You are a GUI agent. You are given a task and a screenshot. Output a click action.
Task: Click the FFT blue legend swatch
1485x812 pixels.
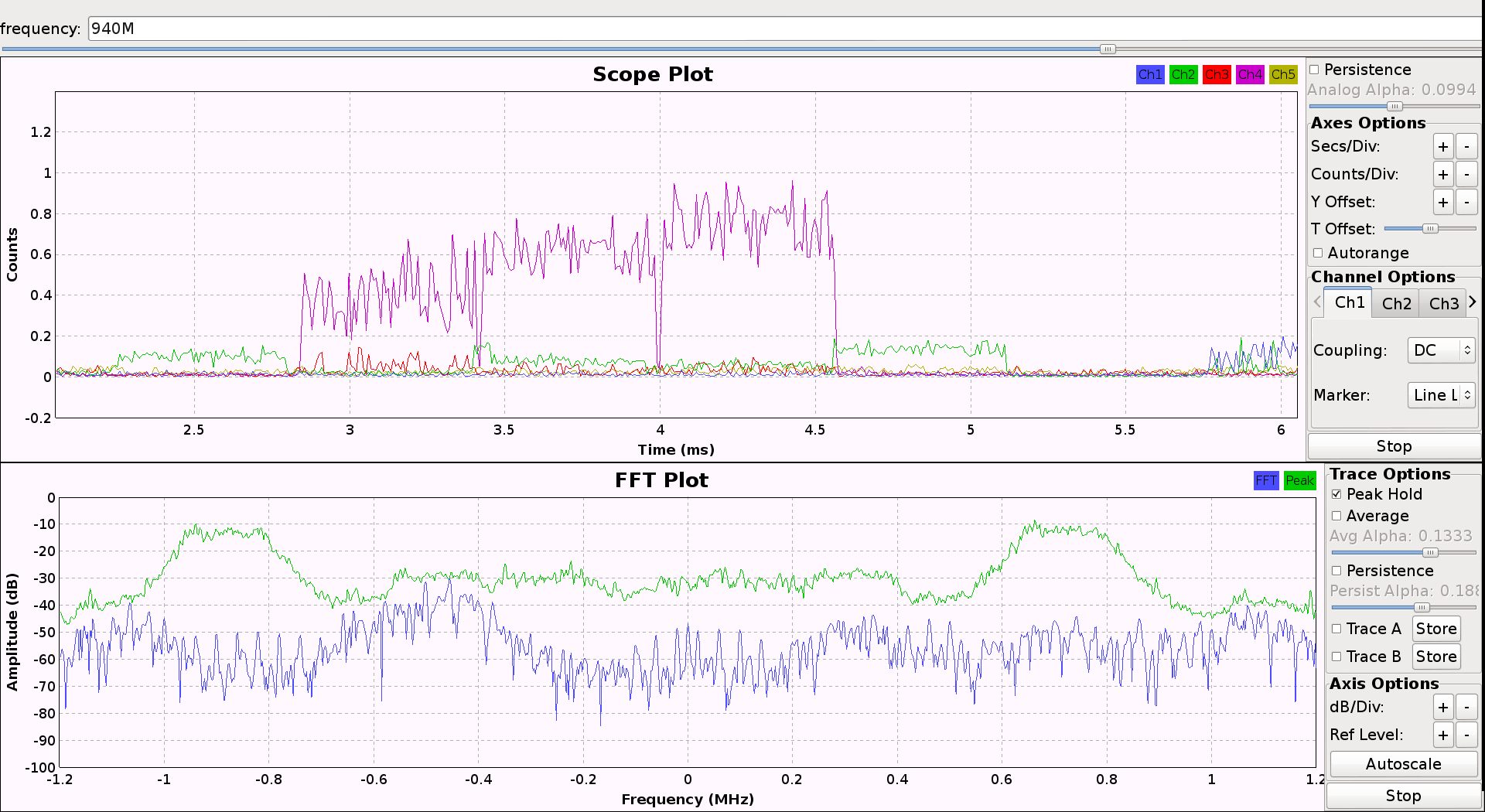pyautogui.click(x=1266, y=480)
